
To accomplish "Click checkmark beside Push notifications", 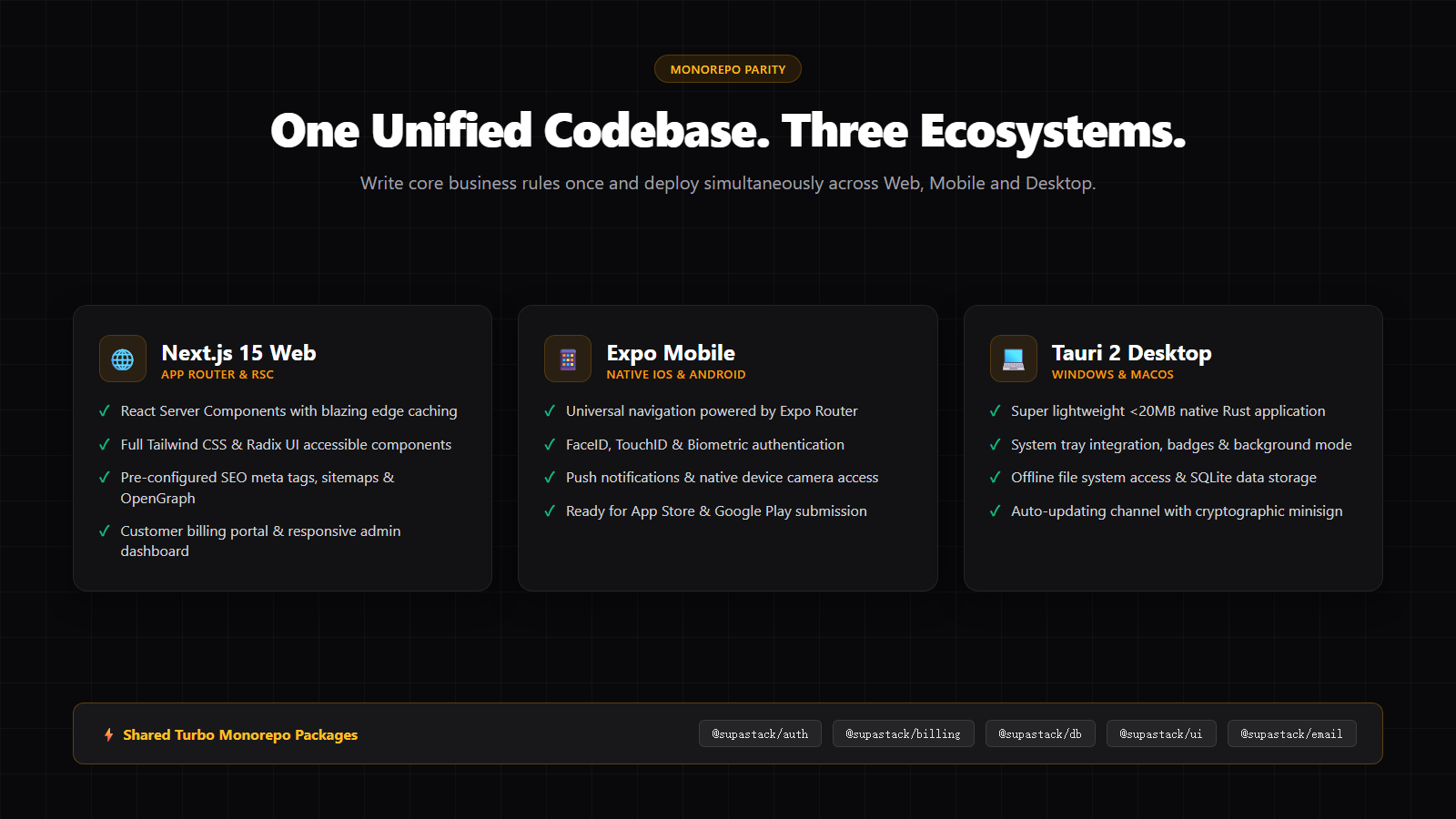I will (550, 478).
